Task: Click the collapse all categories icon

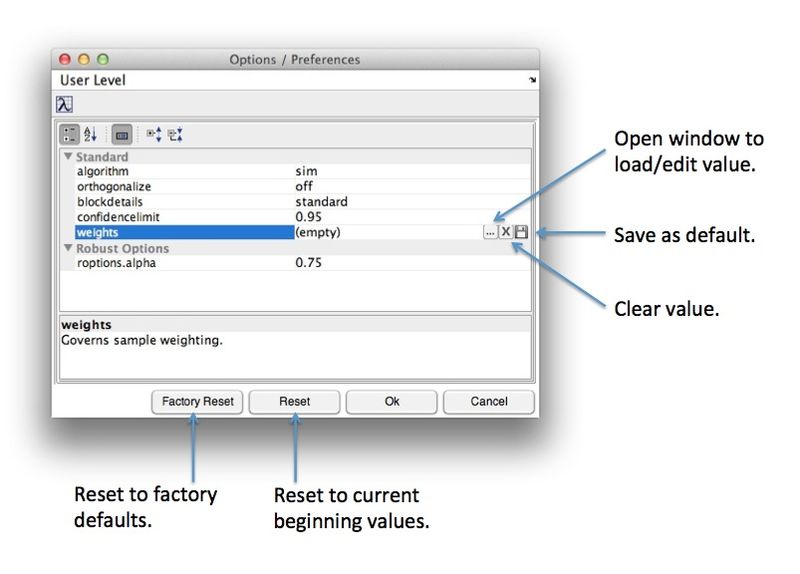Action: click(x=175, y=134)
